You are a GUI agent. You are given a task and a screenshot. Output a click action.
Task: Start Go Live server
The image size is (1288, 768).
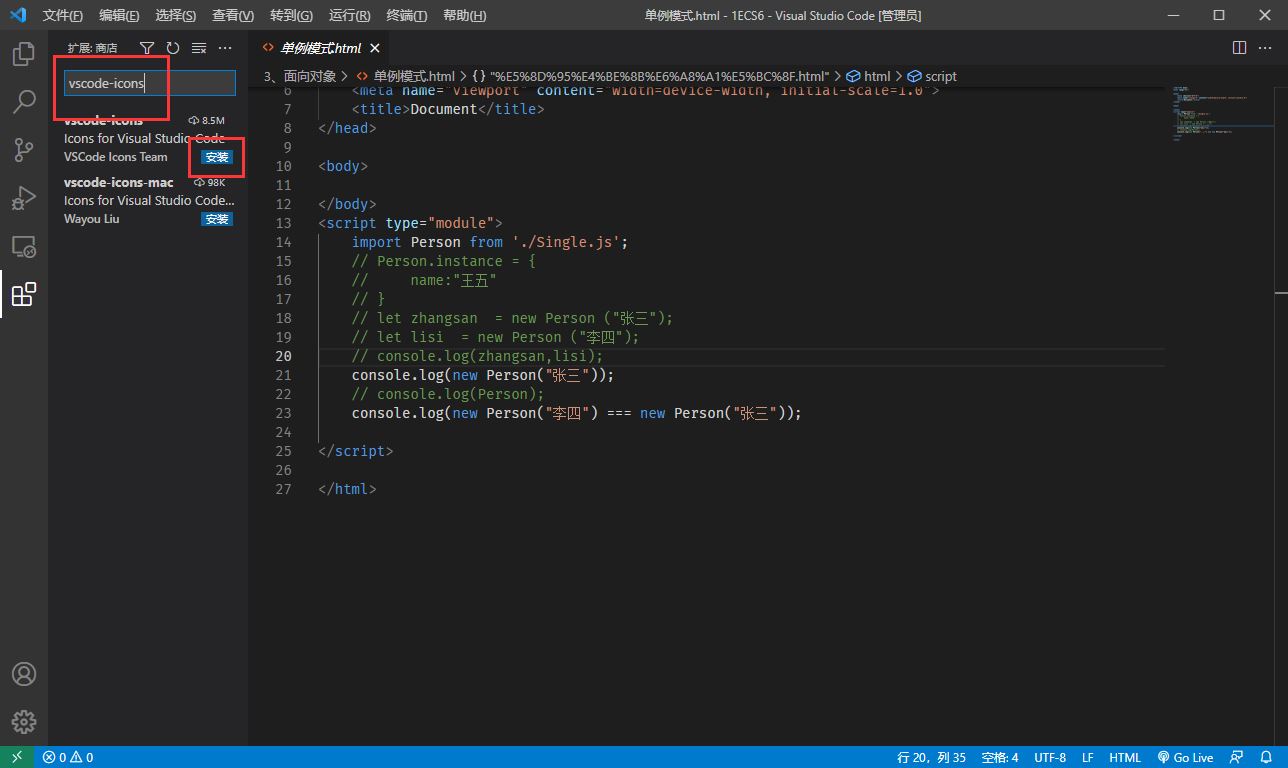point(1185,757)
